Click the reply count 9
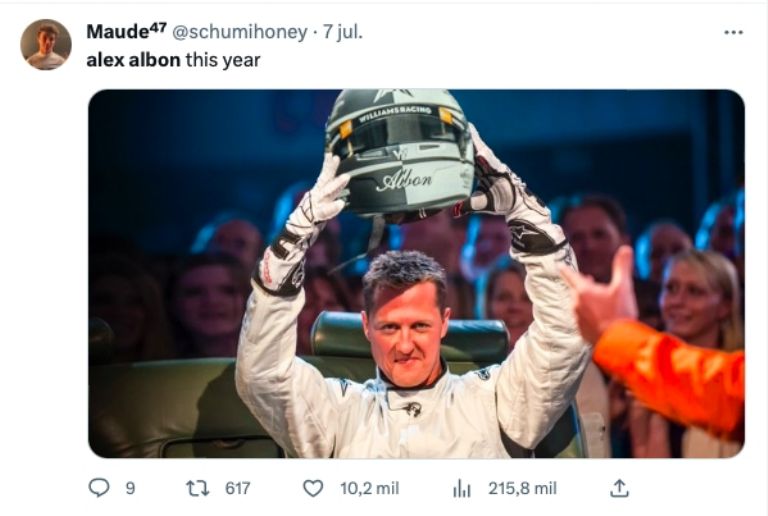The height and width of the screenshot is (516, 768). point(129,488)
